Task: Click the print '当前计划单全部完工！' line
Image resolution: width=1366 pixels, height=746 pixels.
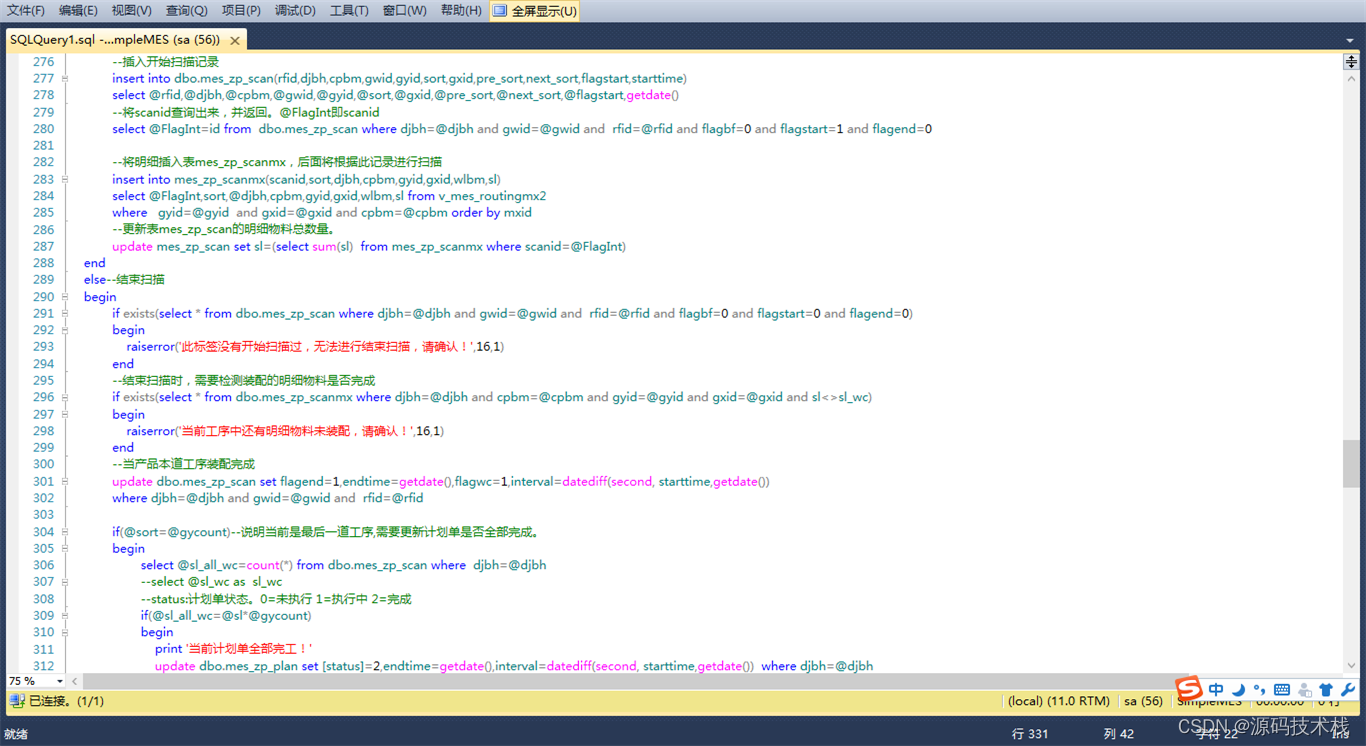Action: pyautogui.click(x=233, y=649)
